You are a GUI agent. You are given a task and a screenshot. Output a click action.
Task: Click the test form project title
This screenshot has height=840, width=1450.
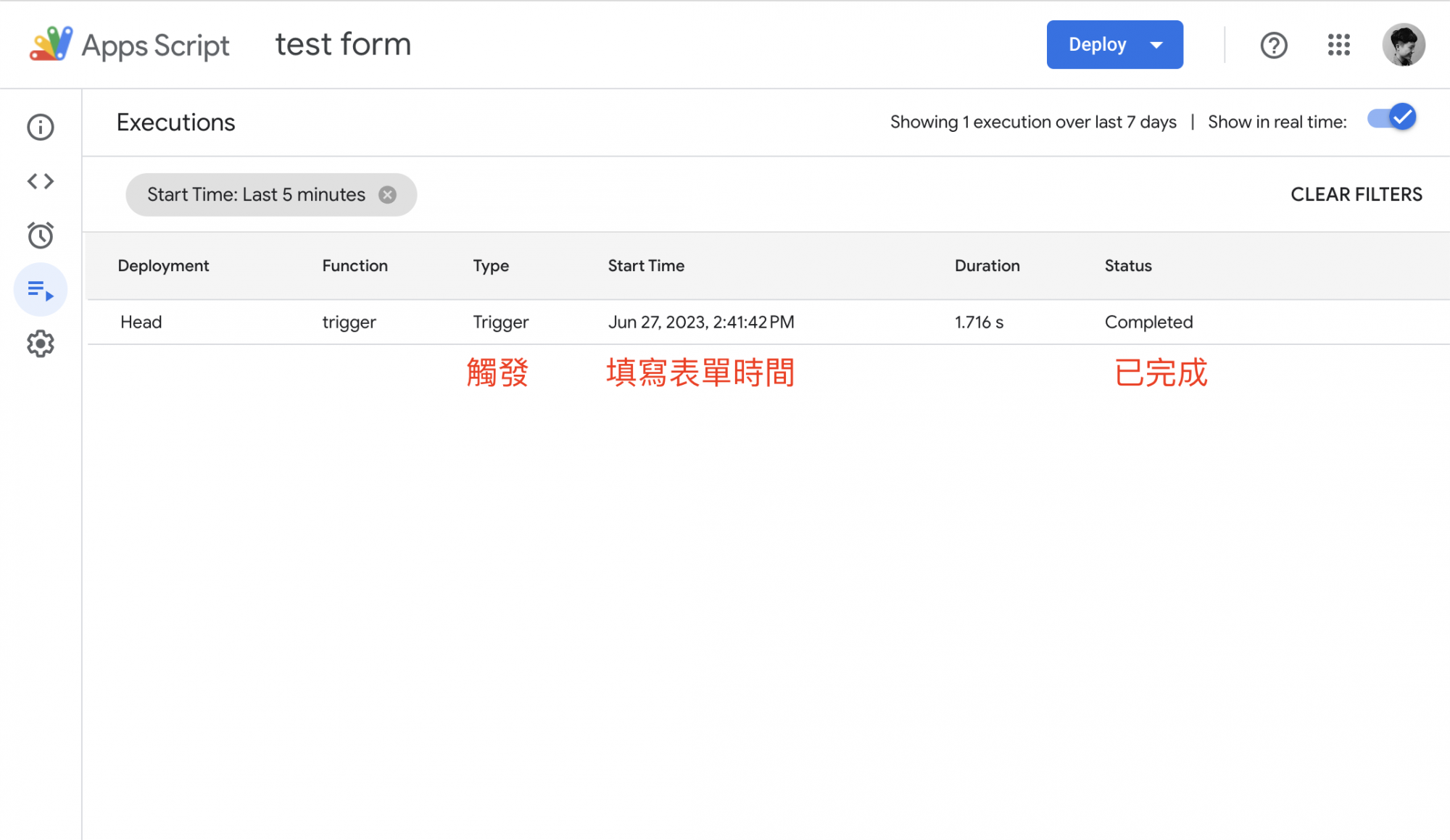click(343, 44)
